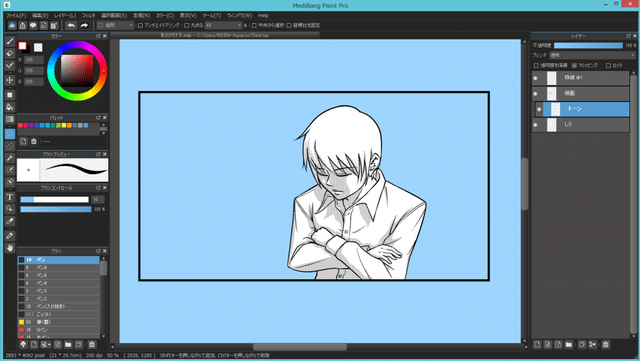
Task: Open the selection shape 矩形 dropdown
Action: 116,25
